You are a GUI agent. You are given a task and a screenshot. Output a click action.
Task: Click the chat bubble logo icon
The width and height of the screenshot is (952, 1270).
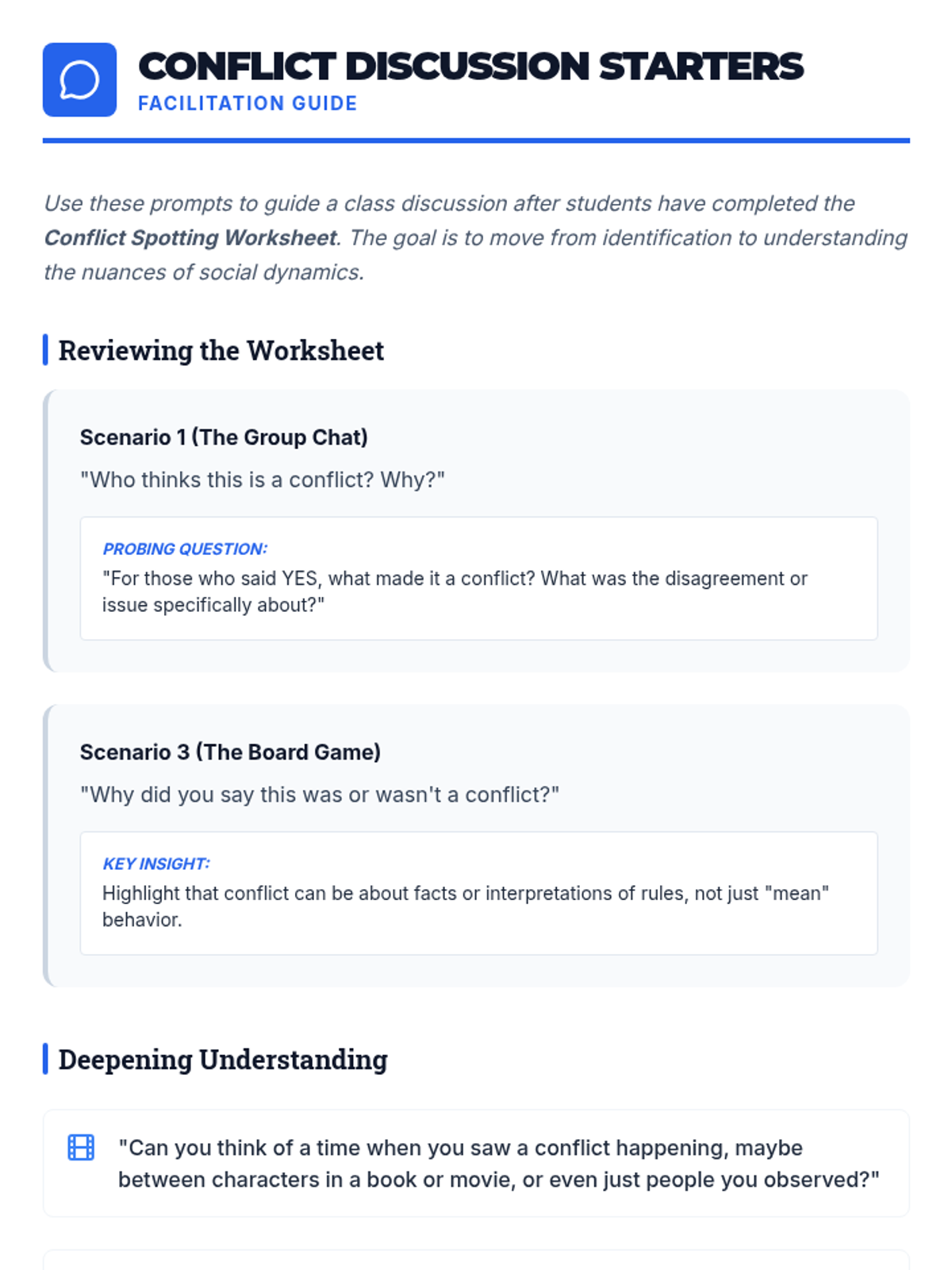(79, 79)
